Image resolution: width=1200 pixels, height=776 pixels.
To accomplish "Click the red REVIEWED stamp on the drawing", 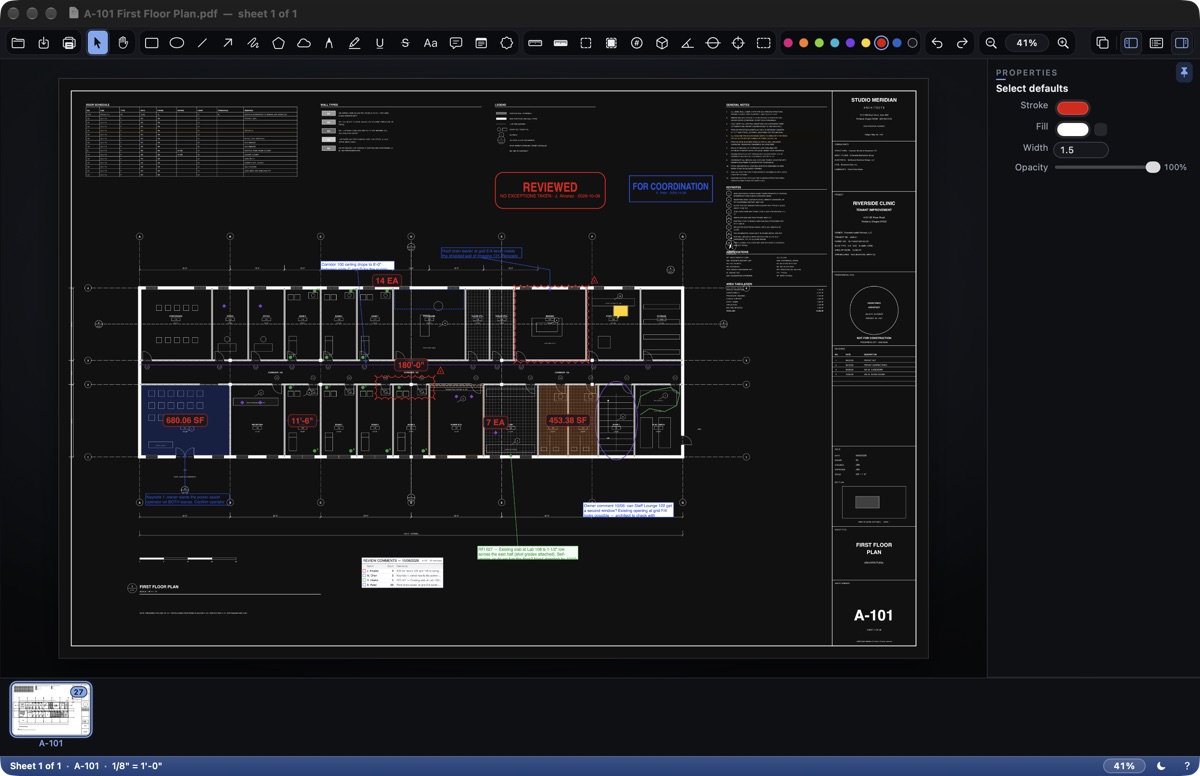I will pyautogui.click(x=550, y=190).
